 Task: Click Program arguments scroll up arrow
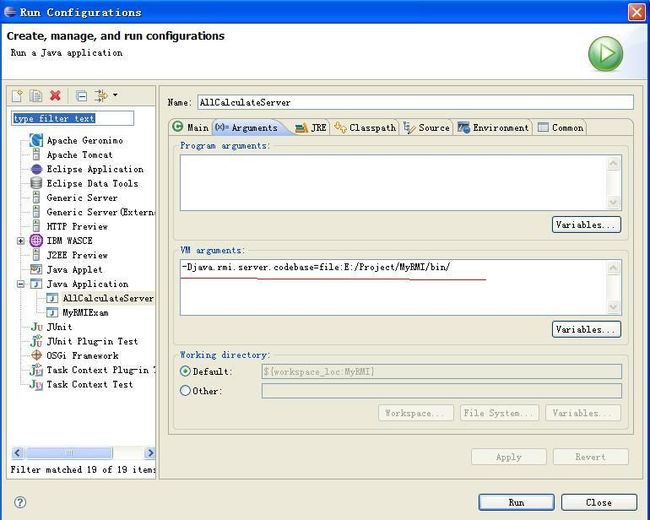coord(614,163)
